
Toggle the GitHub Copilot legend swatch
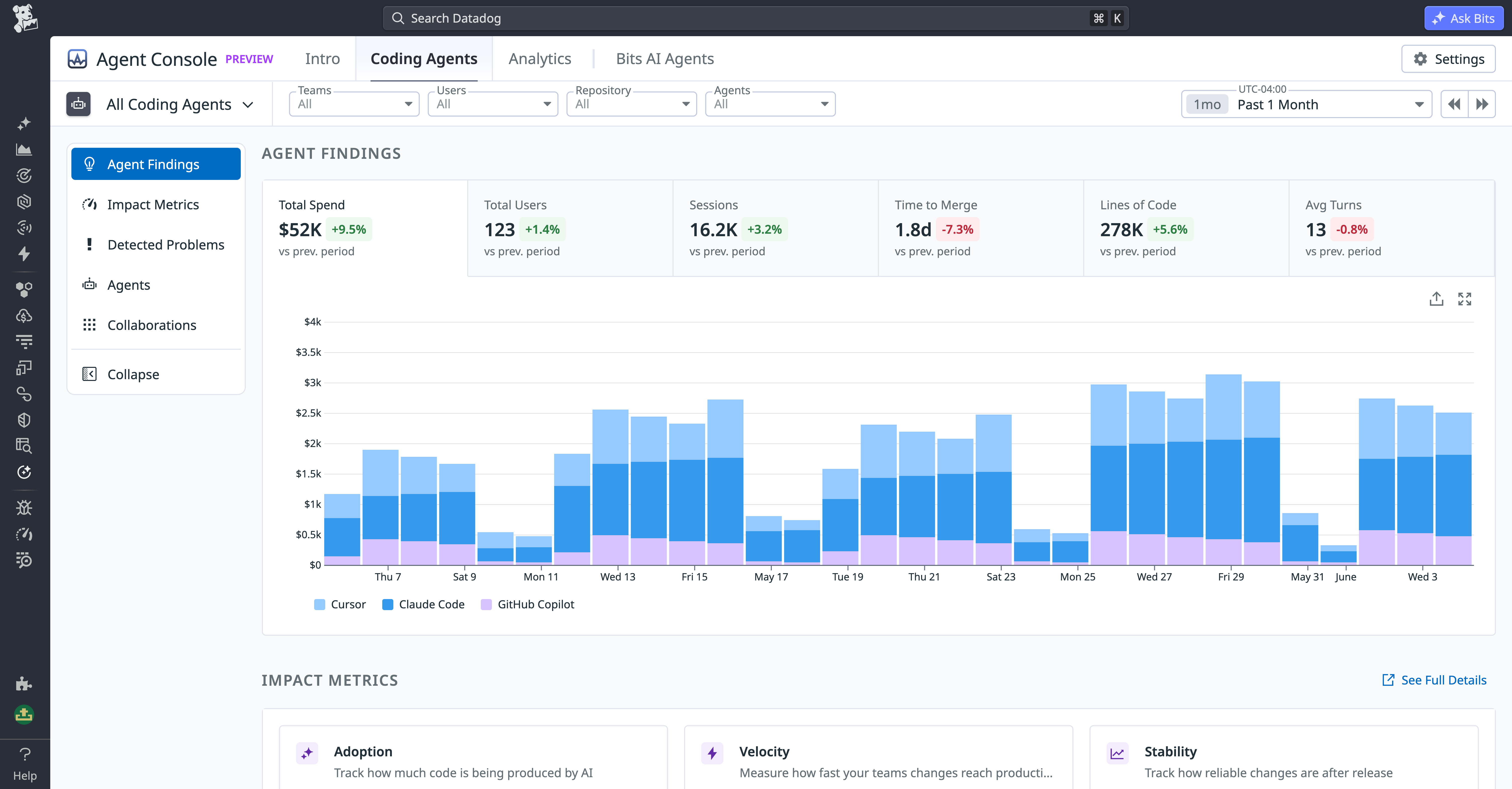point(486,604)
